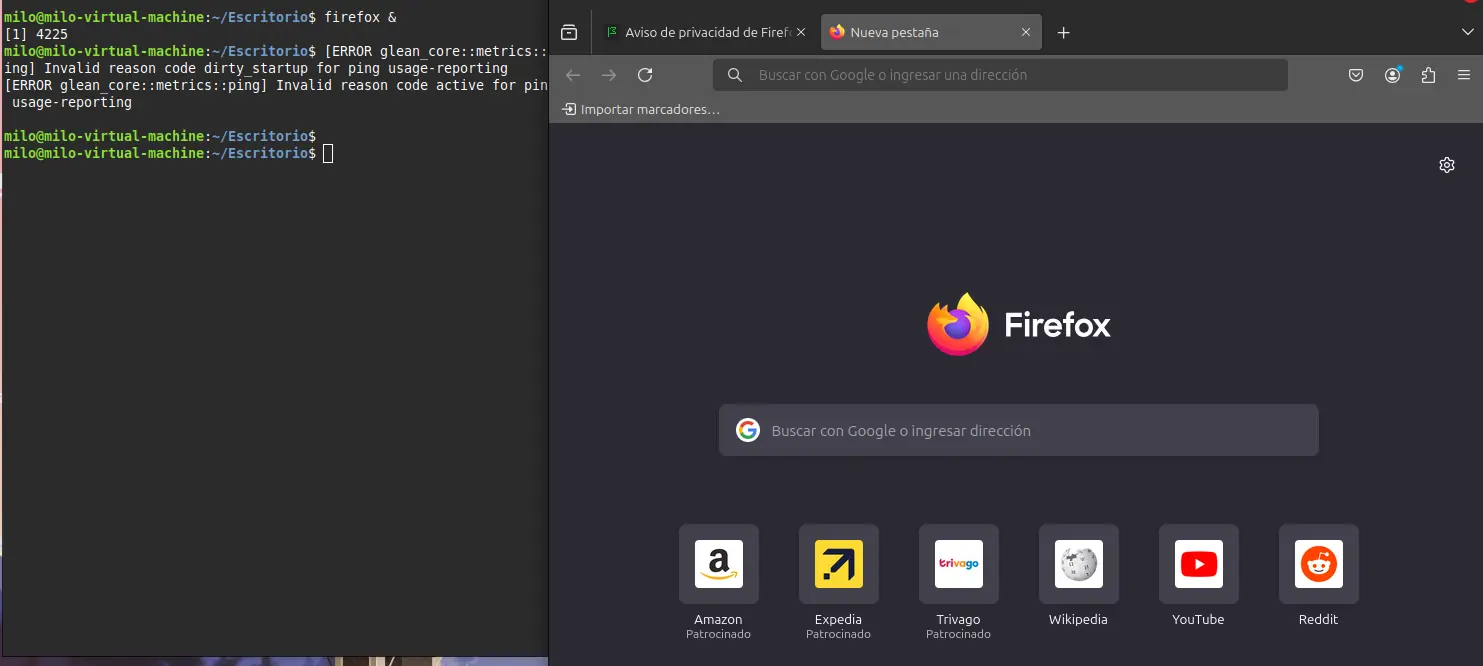Select the Nueva pestaña tab
Viewport: 1483px width, 666px height.
point(920,32)
